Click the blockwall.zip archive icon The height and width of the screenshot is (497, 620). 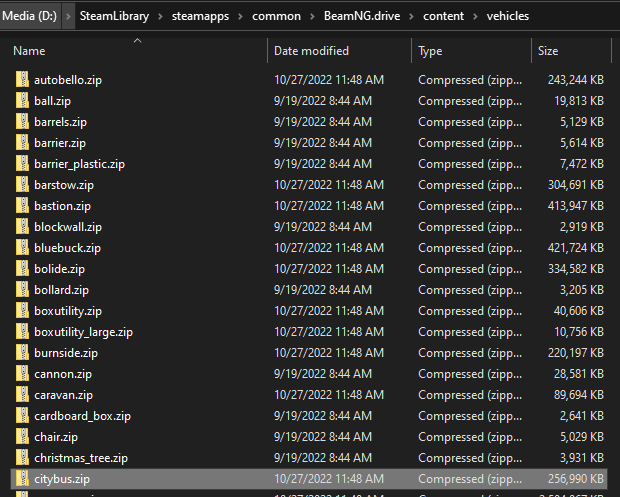coord(23,226)
